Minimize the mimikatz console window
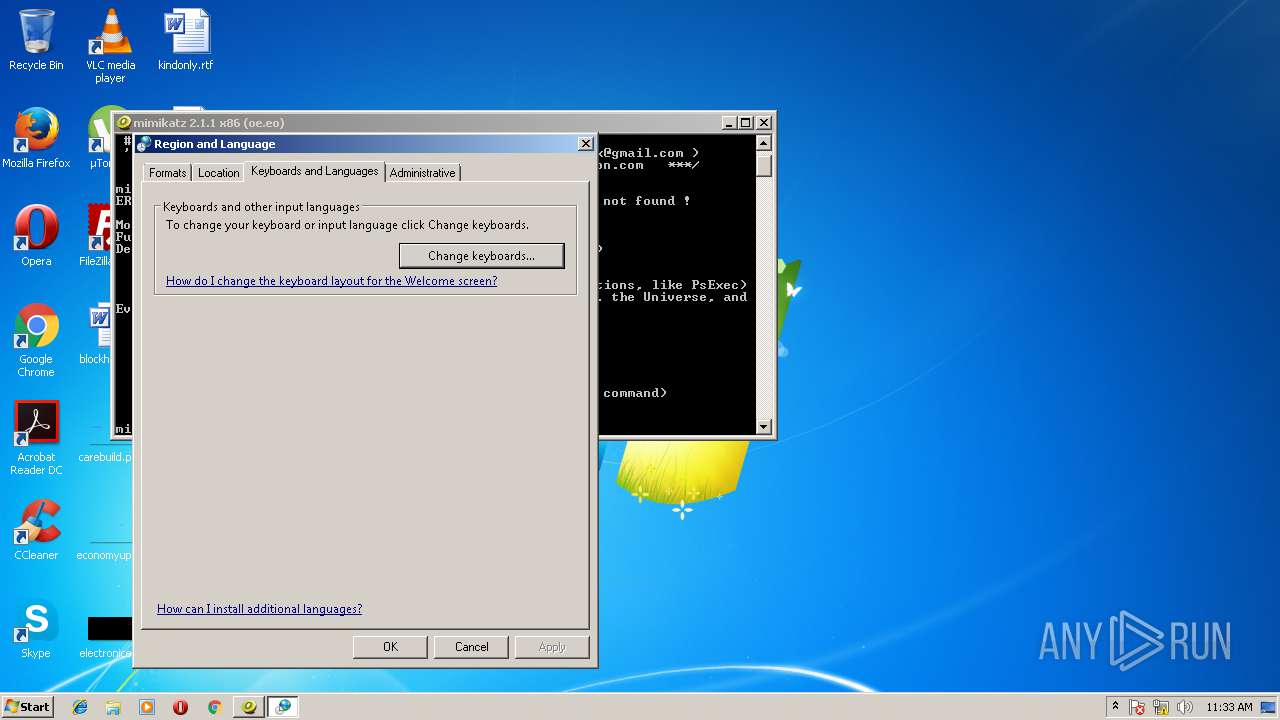 729,123
